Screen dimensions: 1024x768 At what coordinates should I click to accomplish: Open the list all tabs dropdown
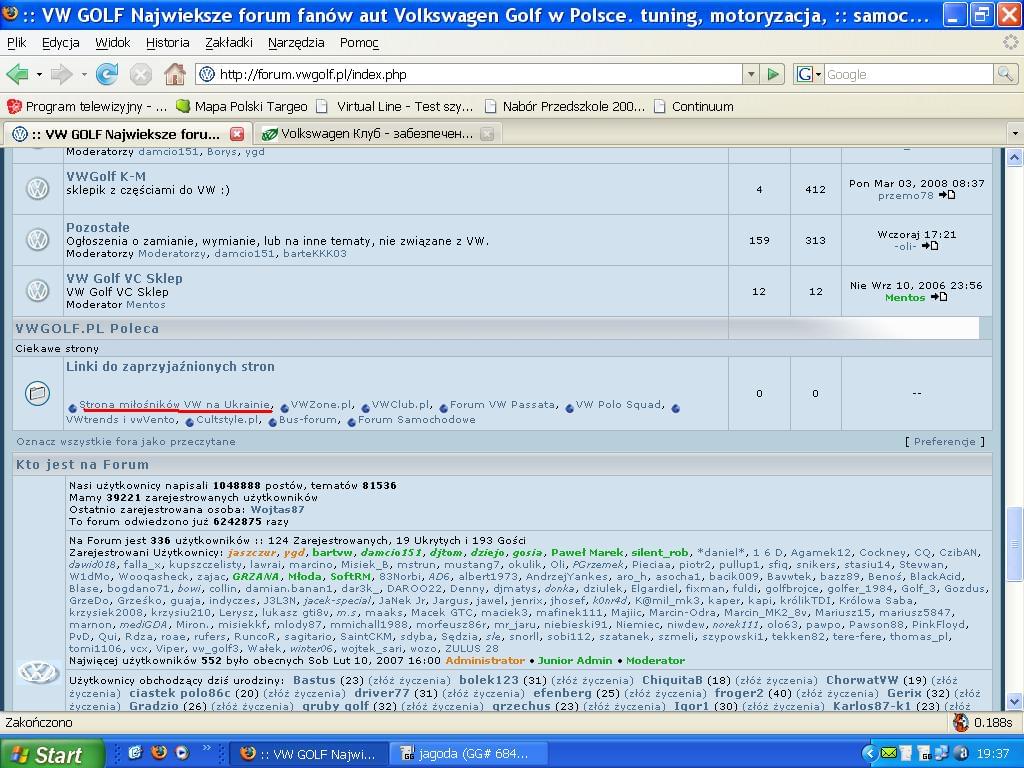tap(1015, 134)
